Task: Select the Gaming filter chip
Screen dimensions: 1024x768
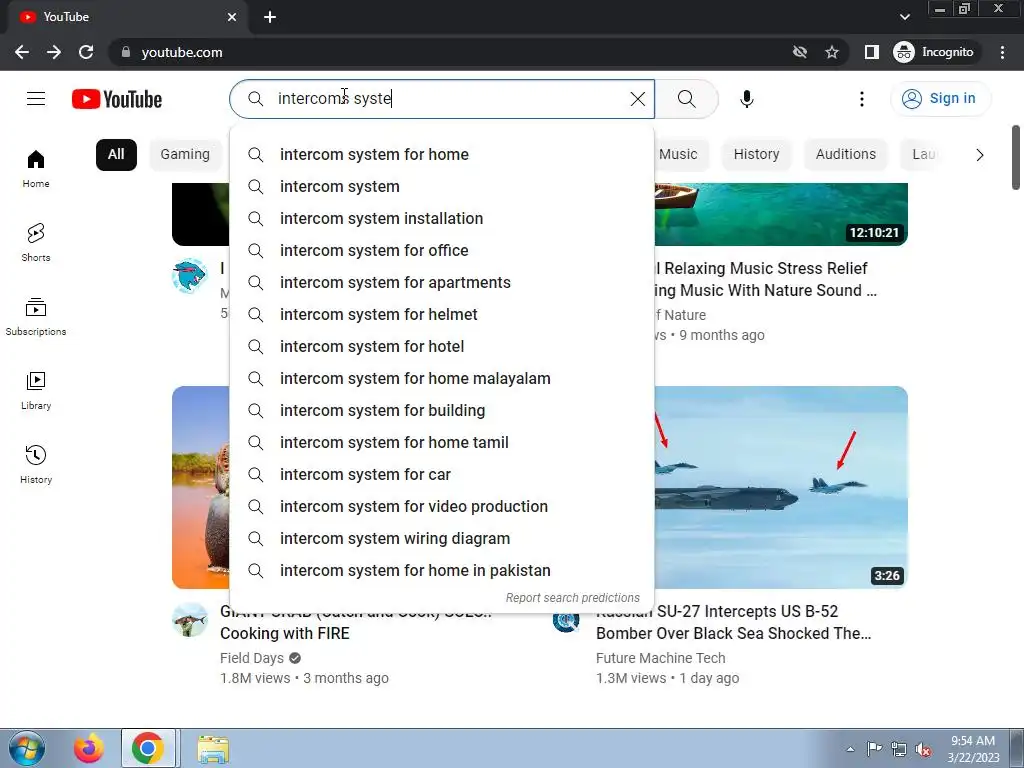Action: pos(185,155)
